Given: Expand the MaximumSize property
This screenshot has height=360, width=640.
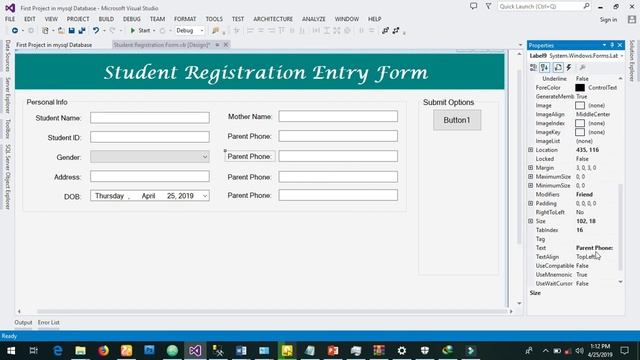Looking at the screenshot, I should 531,177.
